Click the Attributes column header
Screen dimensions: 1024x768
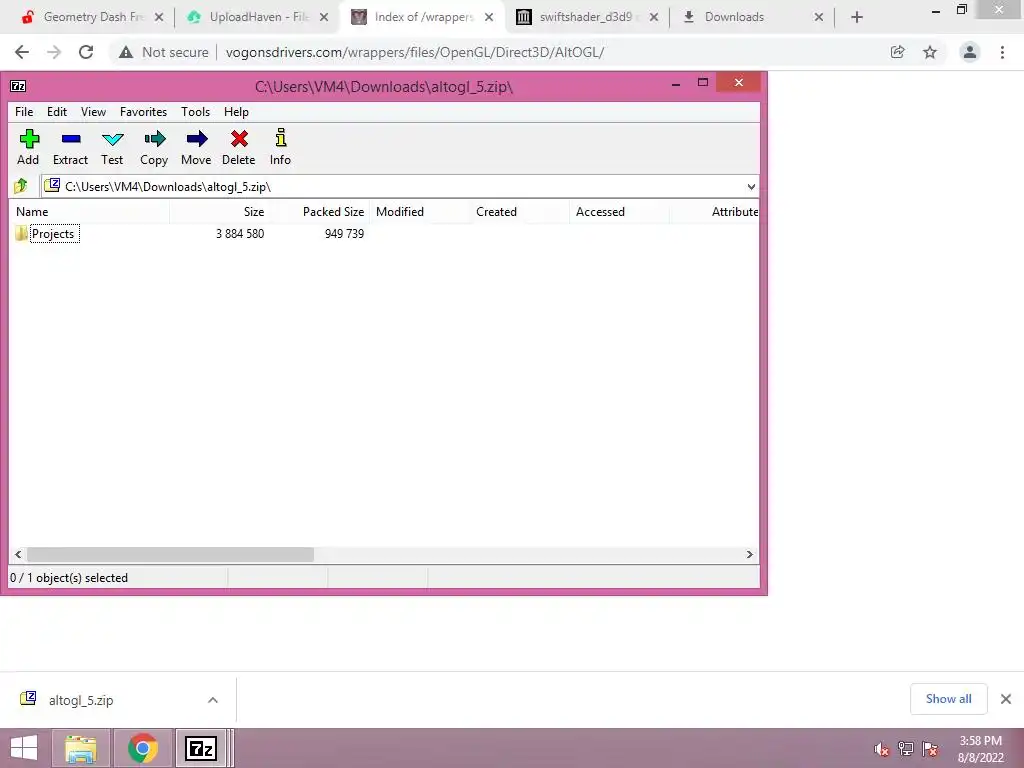[x=714, y=212]
